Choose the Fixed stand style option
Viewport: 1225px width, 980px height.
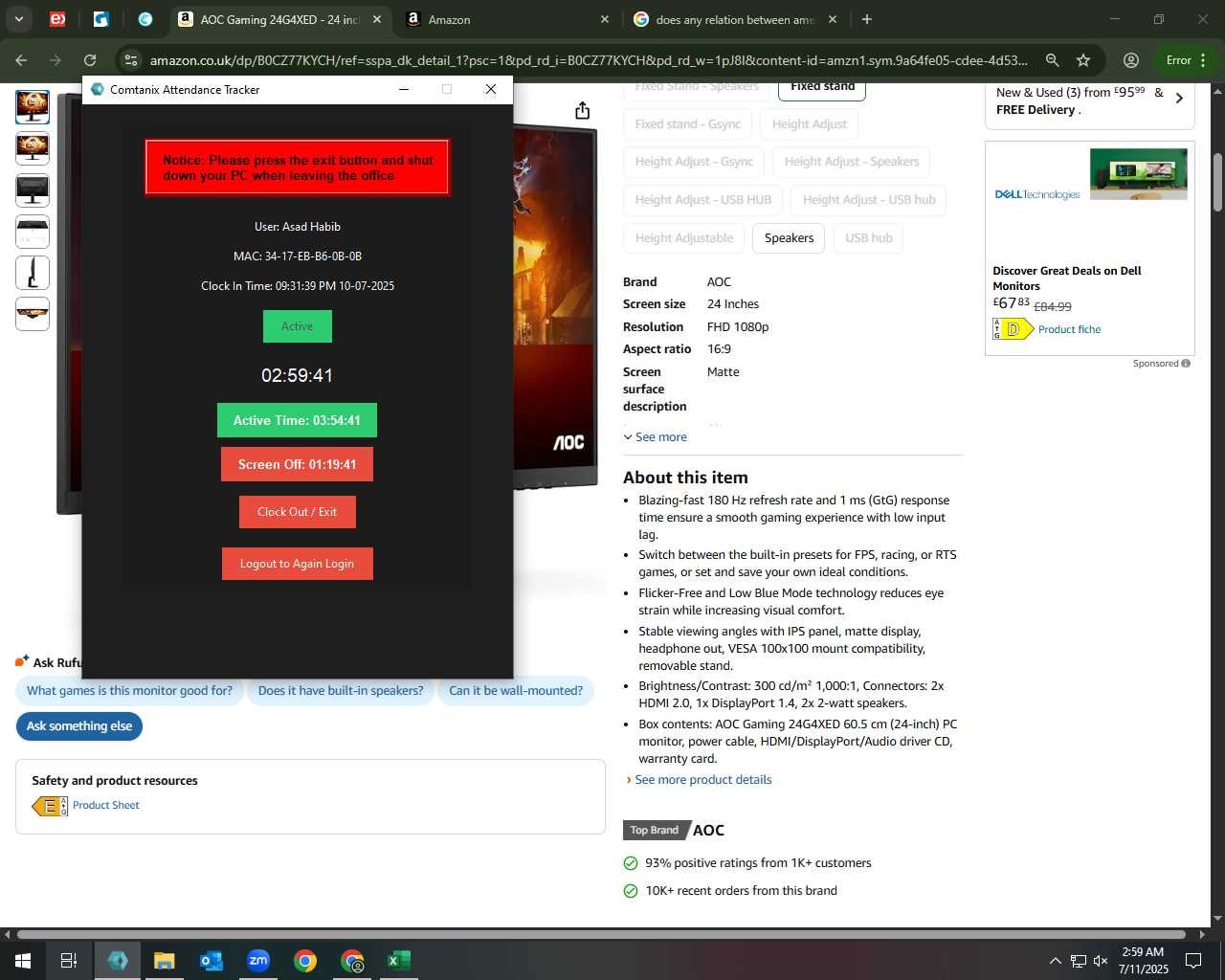pyautogui.click(x=823, y=88)
